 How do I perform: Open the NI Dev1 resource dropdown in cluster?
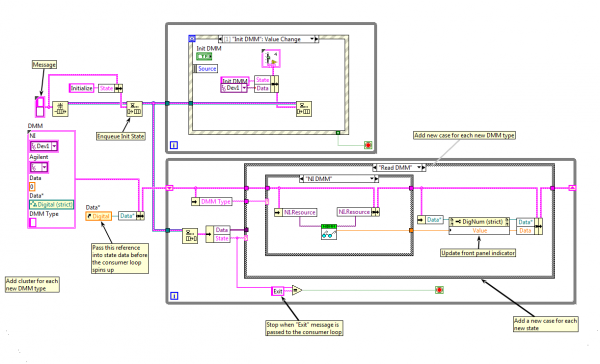tap(54, 146)
